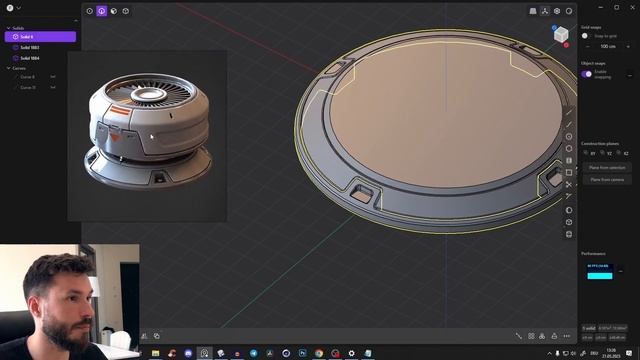The height and width of the screenshot is (360, 640).
Task: Select the XZ construction plane
Action: tap(623, 153)
